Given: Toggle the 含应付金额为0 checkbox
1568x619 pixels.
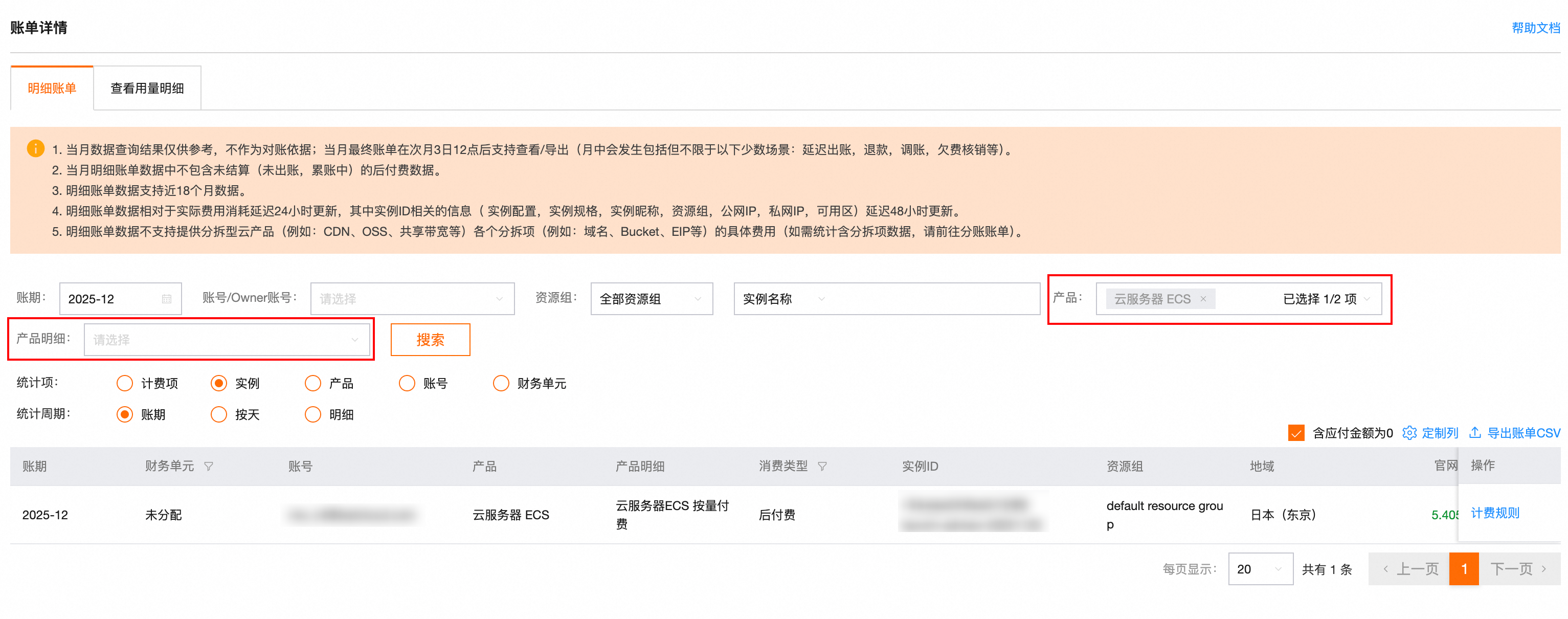Looking at the screenshot, I should tap(1296, 433).
